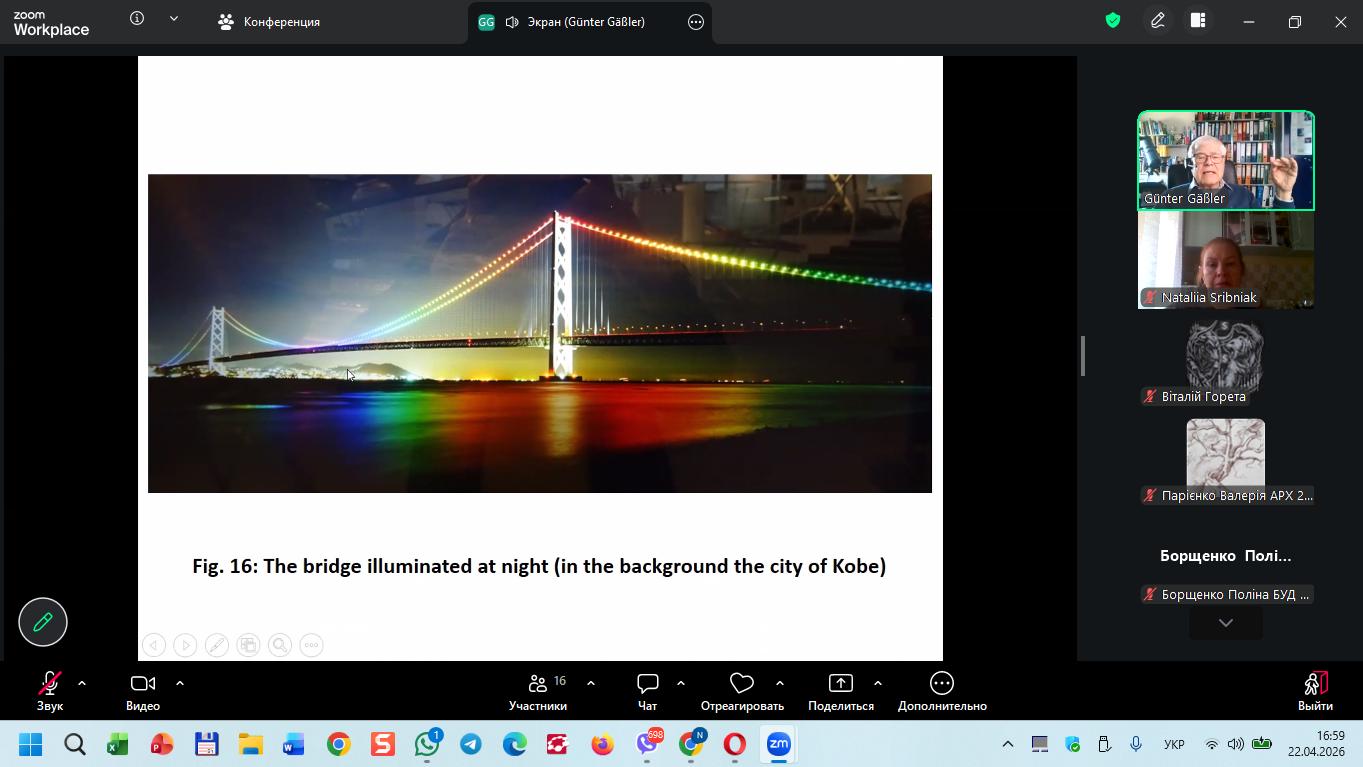The width and height of the screenshot is (1363, 767).
Task: Open the meeting info circle icon
Action: pos(137,19)
